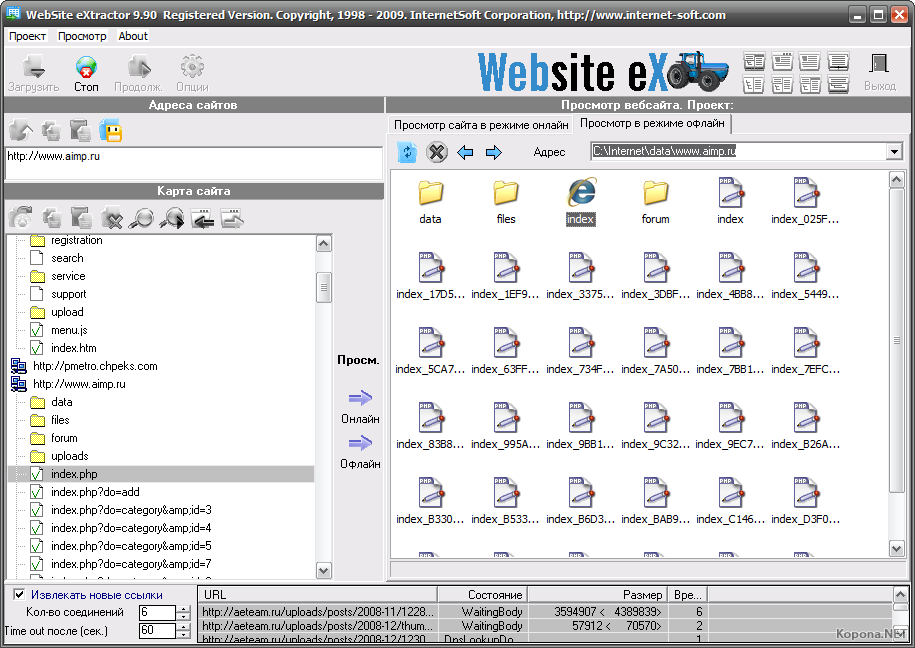Viewport: 915px width, 648px height.
Task: Toggle checkbox for category&amp;id=3 entry
Action: (x=37, y=510)
